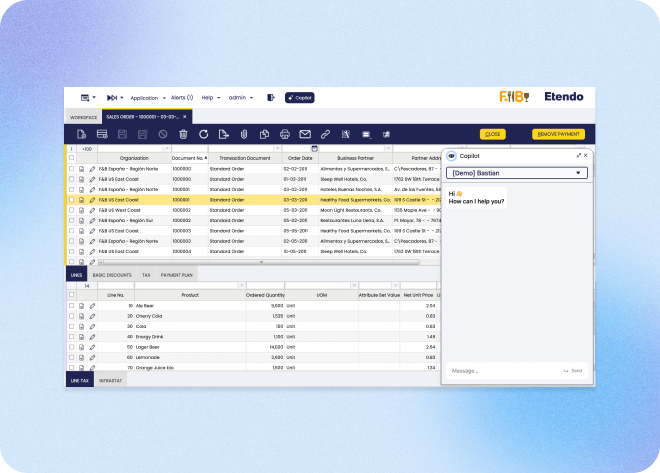660x473 pixels.
Task: Open the [Demo] Bastian assistant dropdown
Action: [x=517, y=173]
